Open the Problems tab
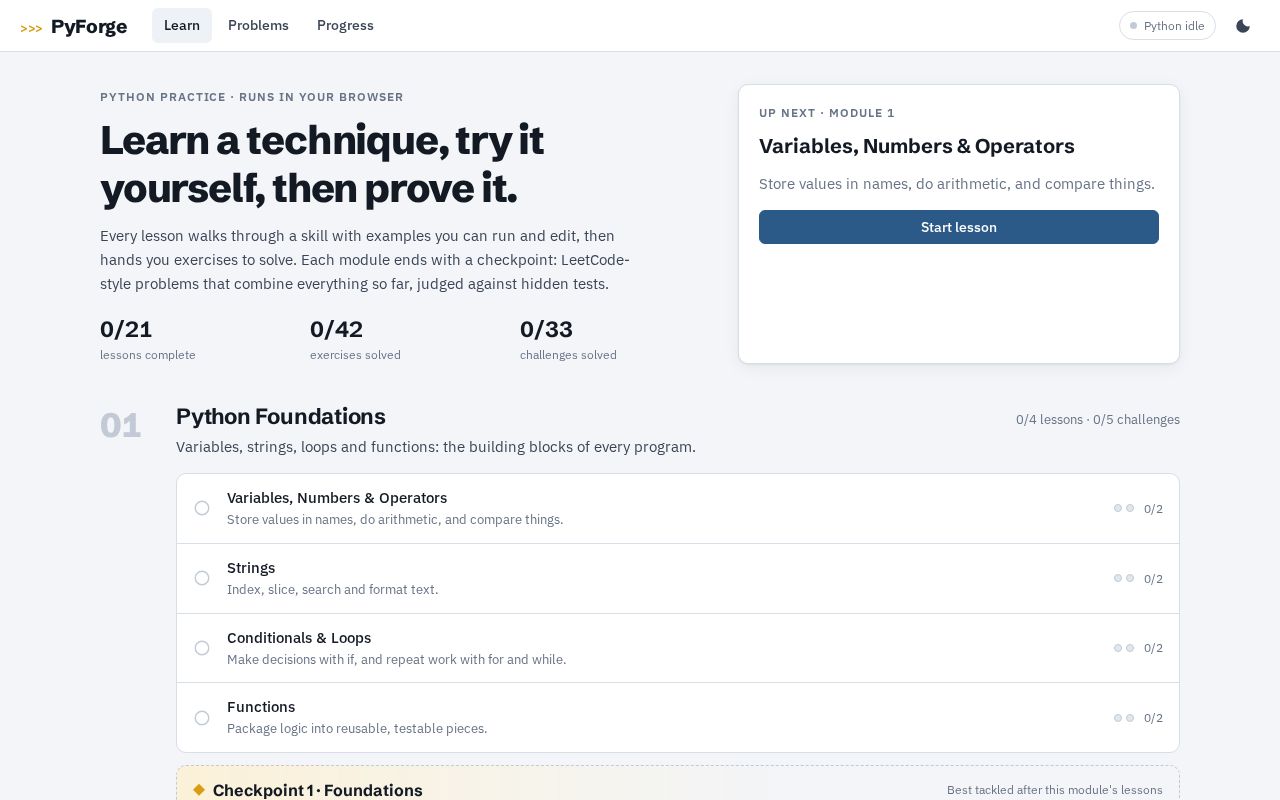 tap(258, 26)
